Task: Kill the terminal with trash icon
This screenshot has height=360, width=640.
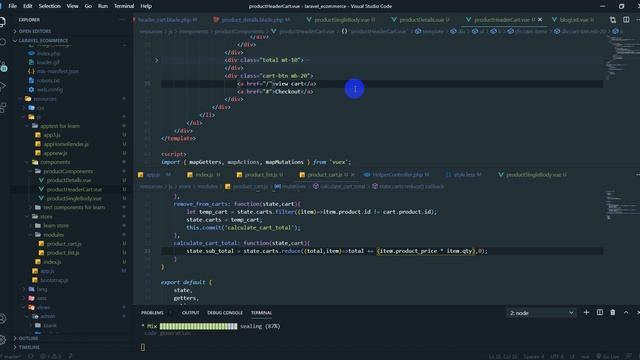Action: [613, 313]
